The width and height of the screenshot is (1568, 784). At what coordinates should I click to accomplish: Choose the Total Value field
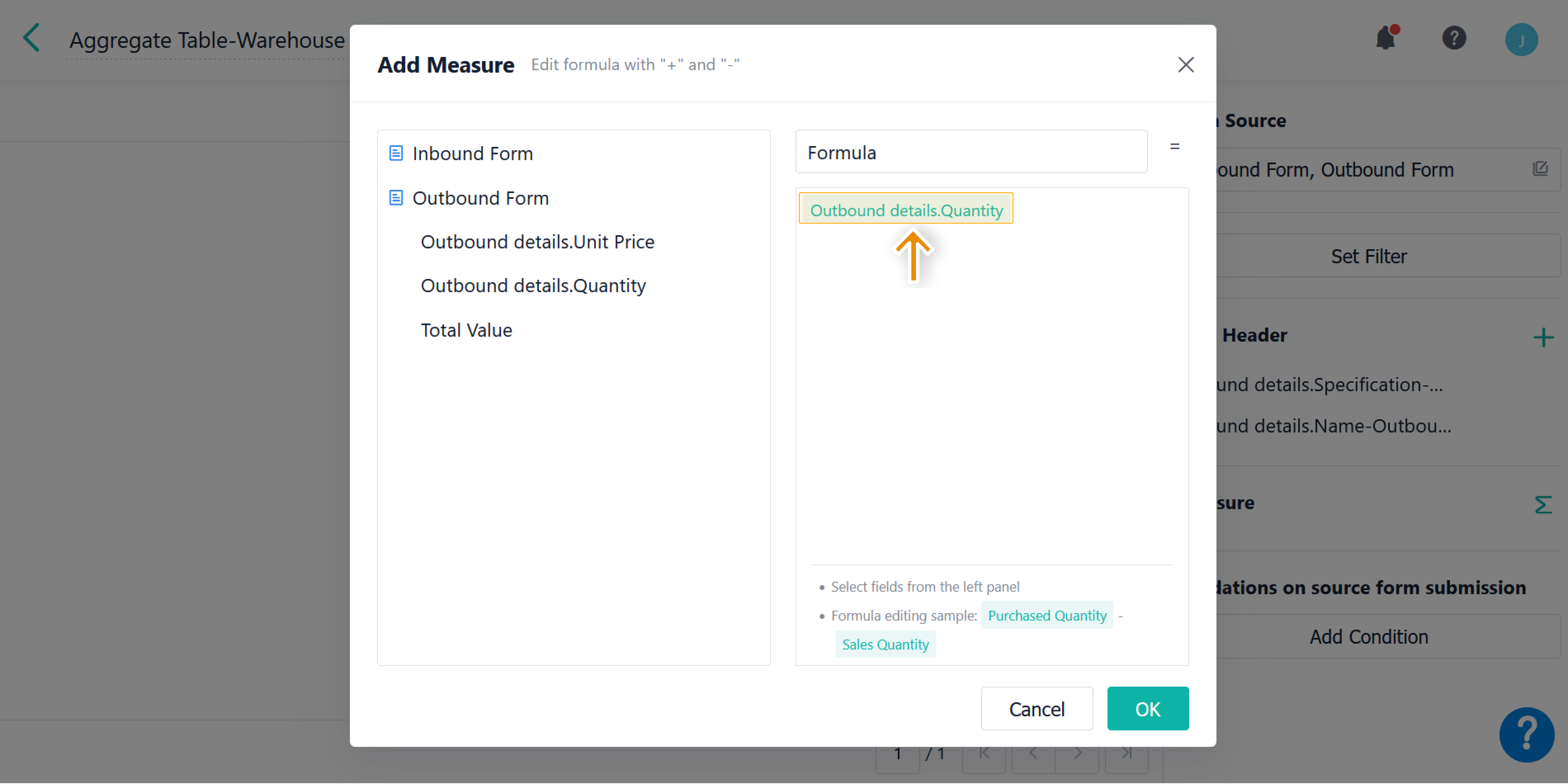(x=466, y=330)
